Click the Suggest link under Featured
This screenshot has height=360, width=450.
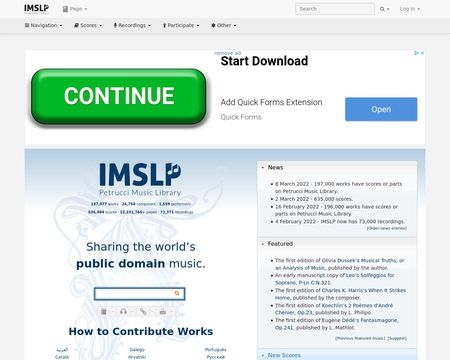click(x=397, y=338)
